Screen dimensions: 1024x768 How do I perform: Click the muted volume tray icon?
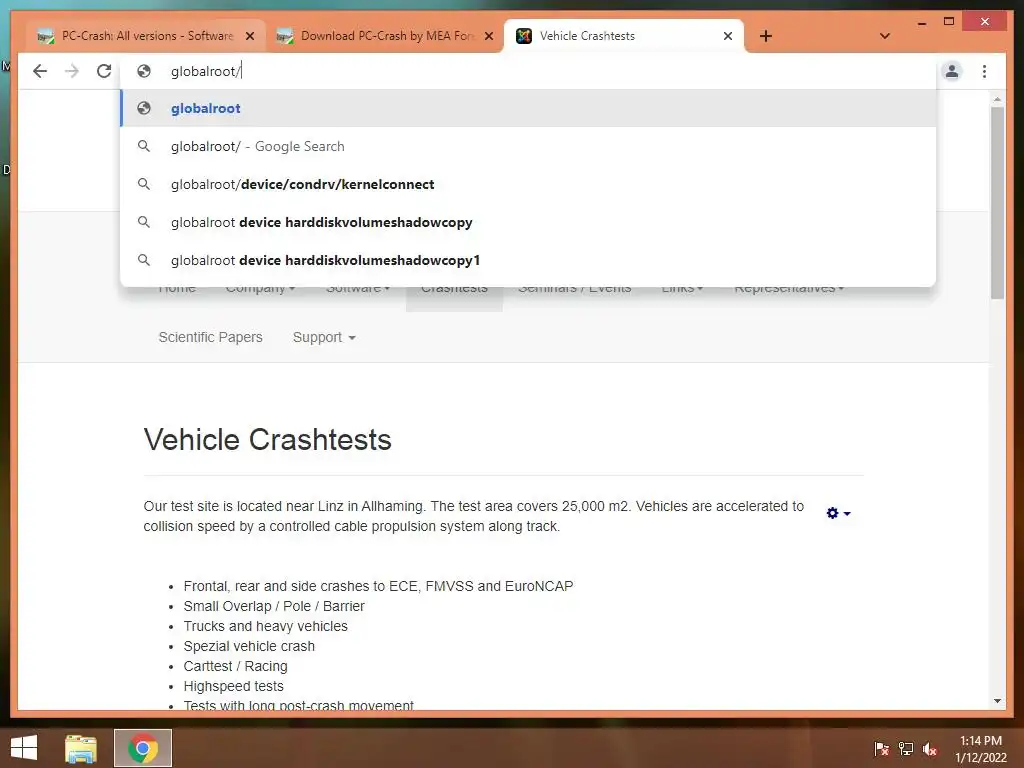(x=930, y=748)
